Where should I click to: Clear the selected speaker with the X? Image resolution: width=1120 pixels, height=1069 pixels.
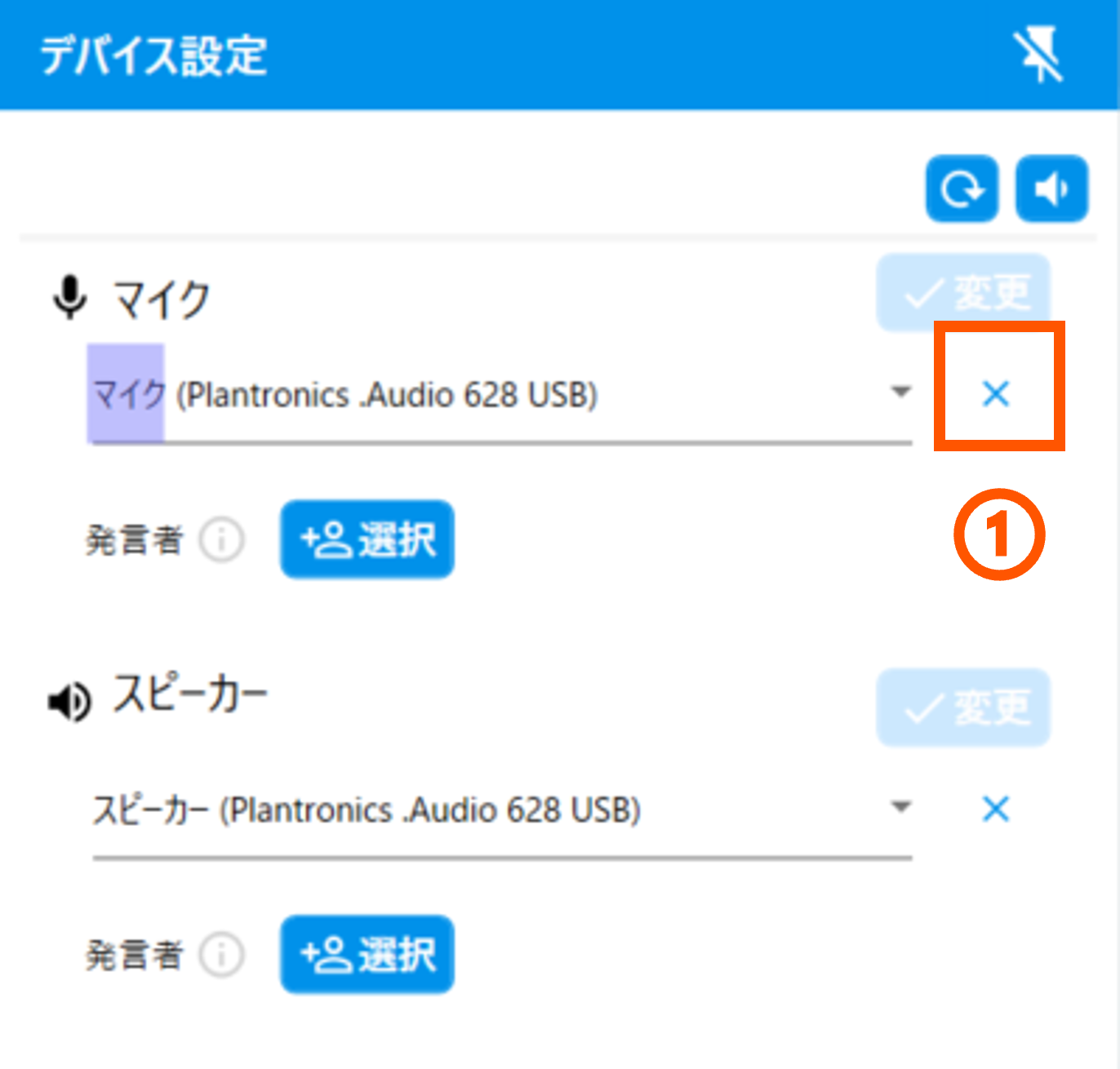click(x=996, y=810)
